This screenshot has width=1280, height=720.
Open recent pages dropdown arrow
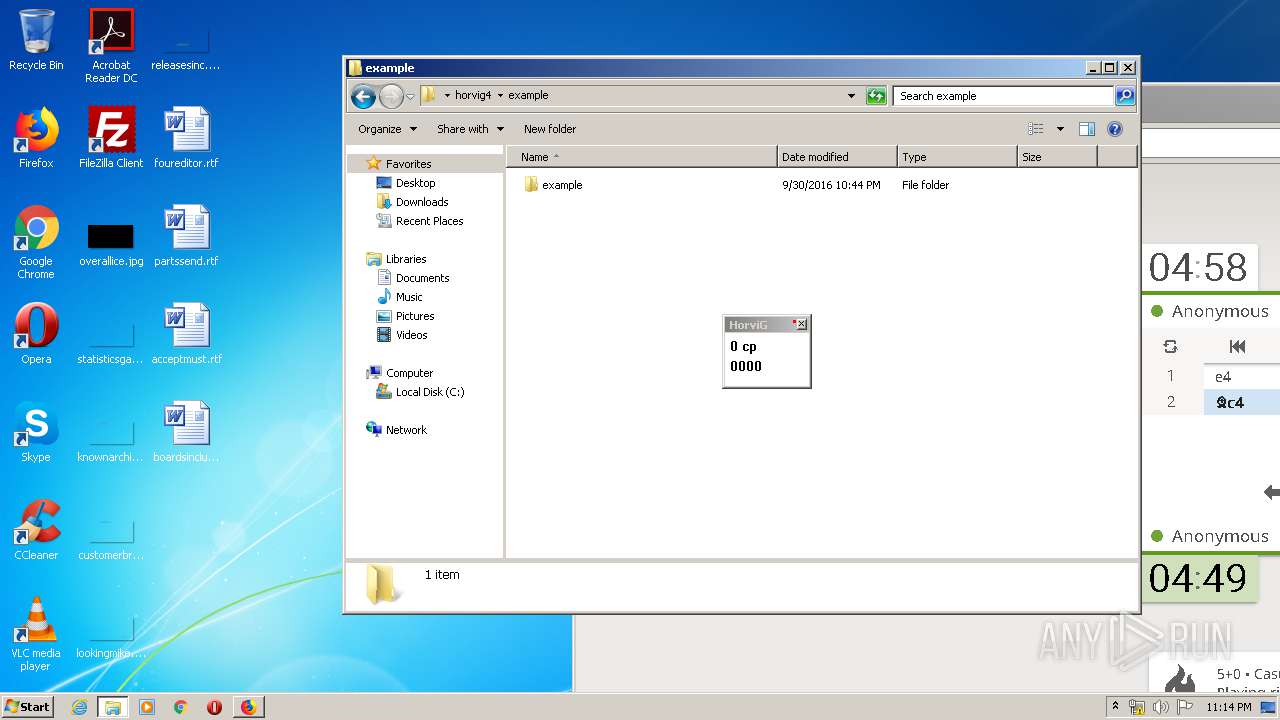(410, 97)
